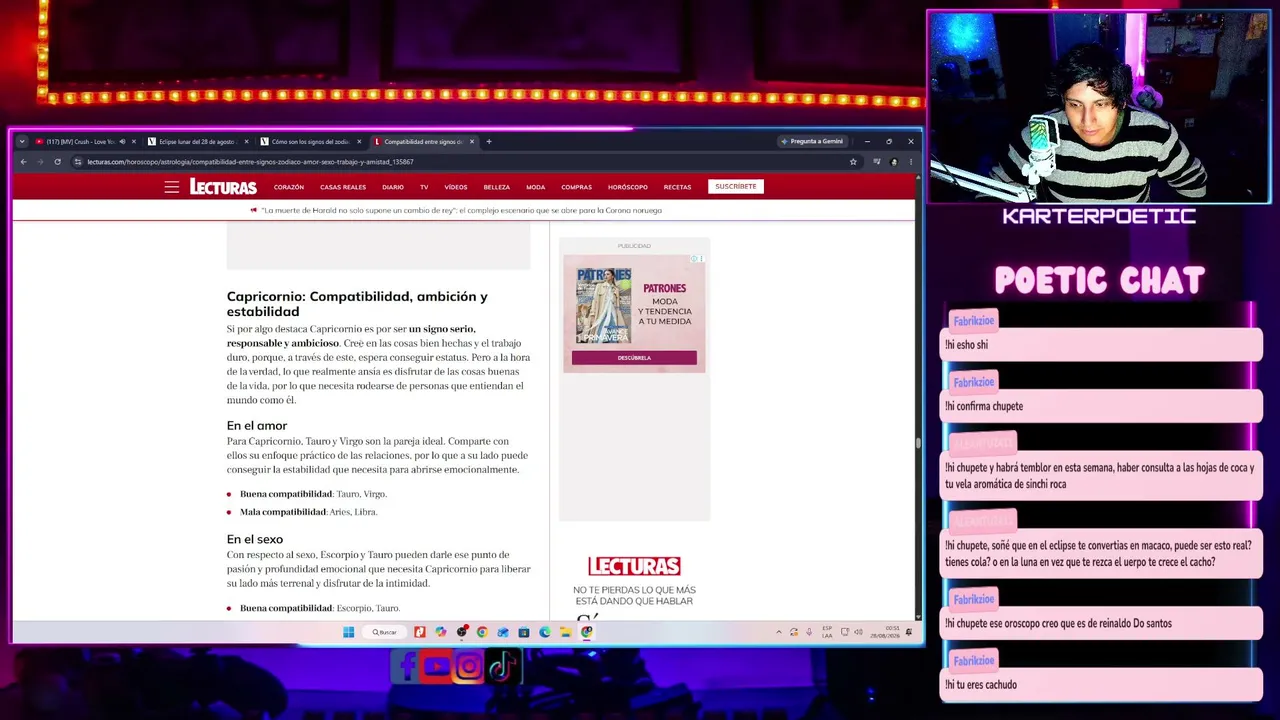Click the 'Pregunta a Gemini' button
The height and width of the screenshot is (720, 1280).
pyautogui.click(x=814, y=142)
